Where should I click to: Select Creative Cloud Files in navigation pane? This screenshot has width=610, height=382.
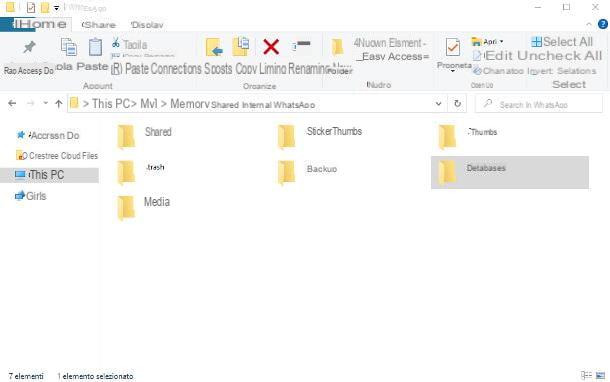57,156
